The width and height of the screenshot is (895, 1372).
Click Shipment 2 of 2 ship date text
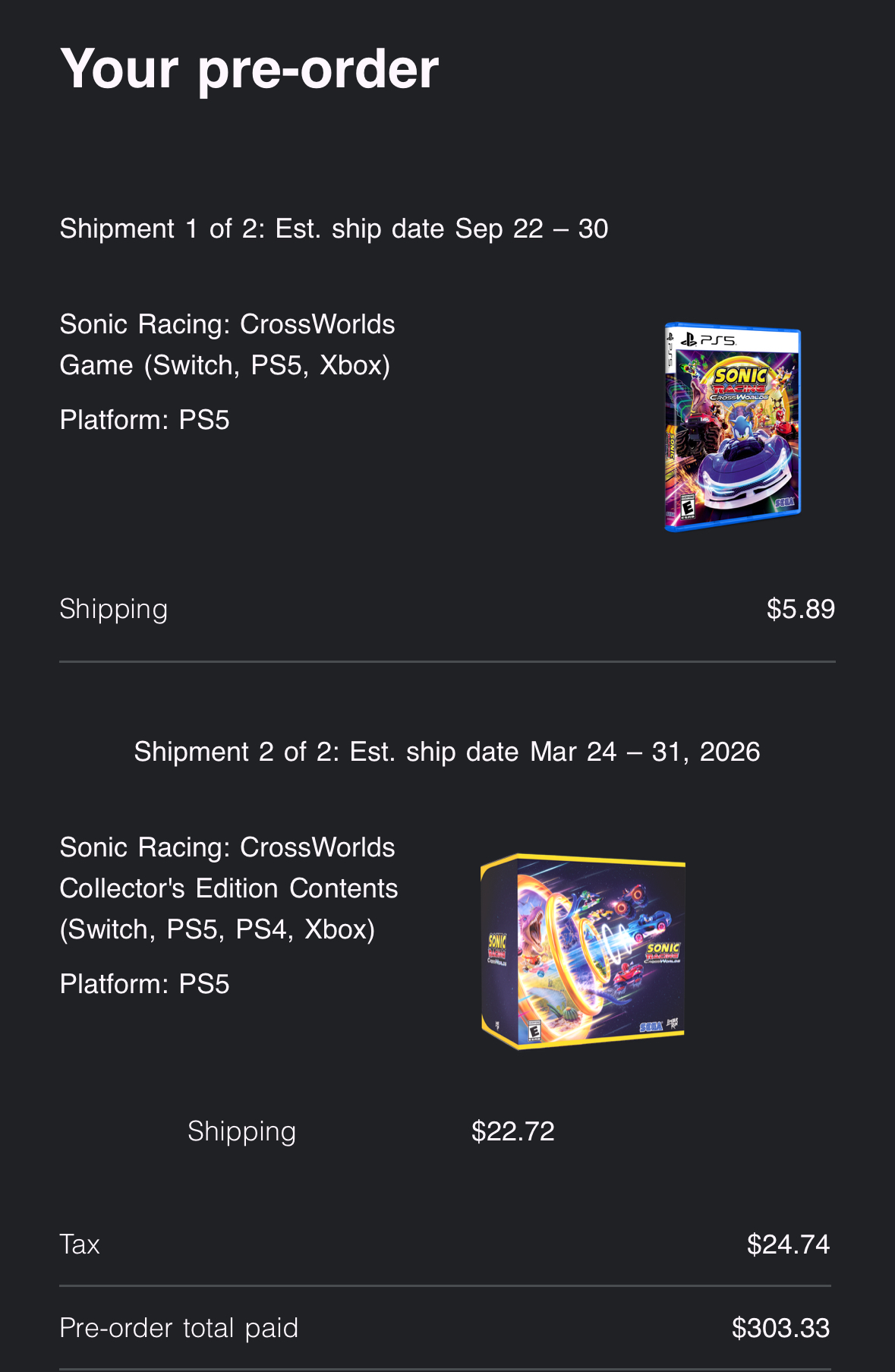pyautogui.click(x=447, y=752)
